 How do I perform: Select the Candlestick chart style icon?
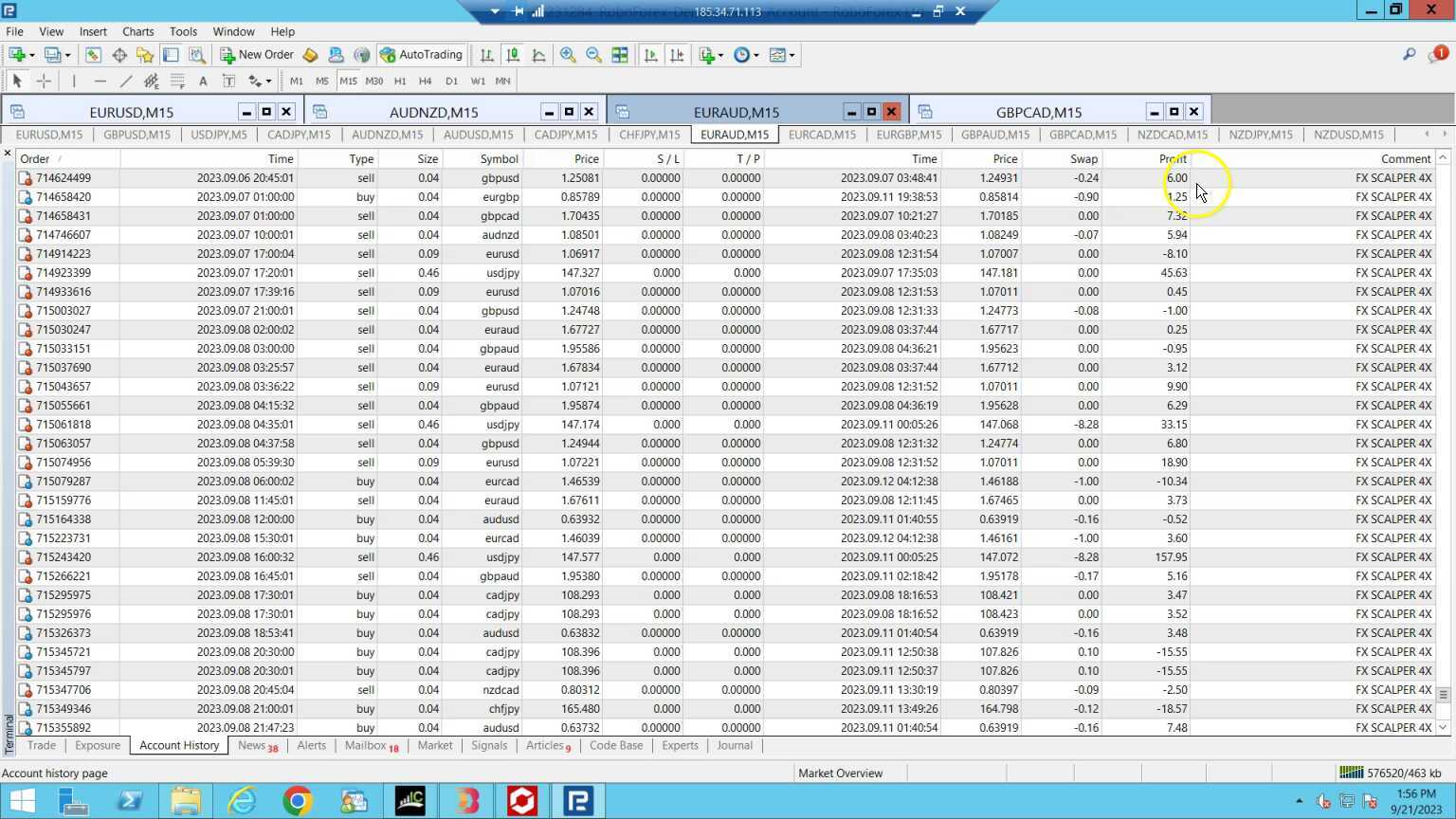click(512, 54)
